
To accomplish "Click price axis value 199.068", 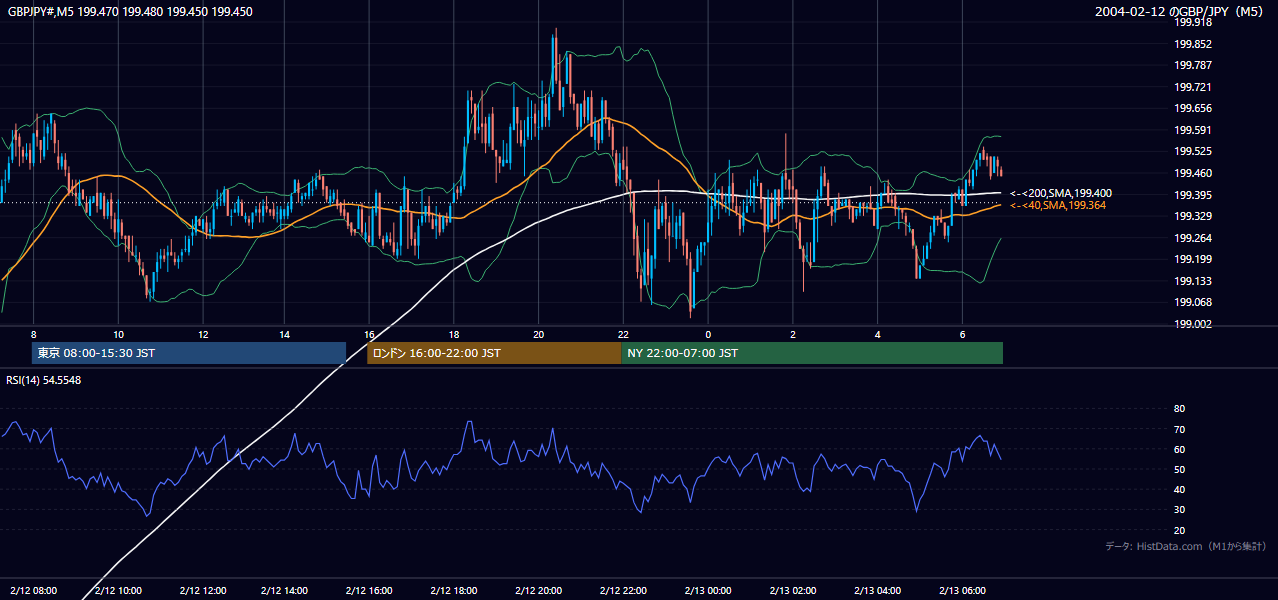I will tap(1192, 302).
